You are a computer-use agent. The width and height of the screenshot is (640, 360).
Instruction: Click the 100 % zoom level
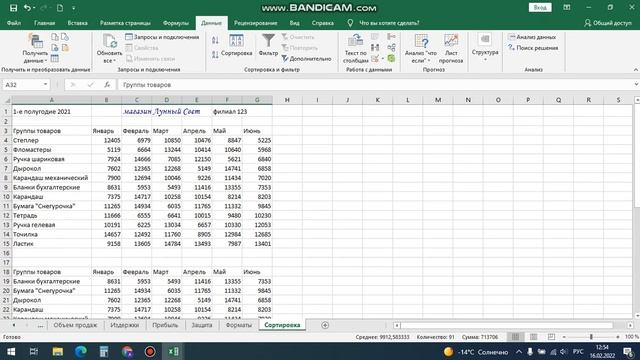(631, 337)
